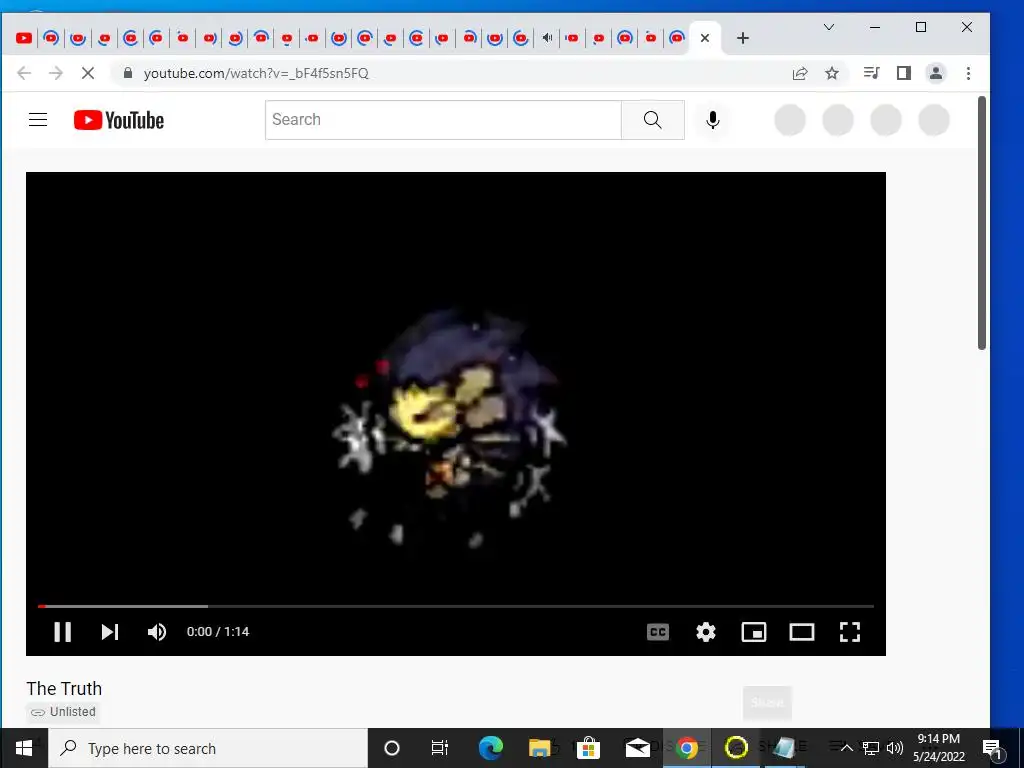The width and height of the screenshot is (1024, 768).
Task: Open Task View on taskbar
Action: pos(440,748)
